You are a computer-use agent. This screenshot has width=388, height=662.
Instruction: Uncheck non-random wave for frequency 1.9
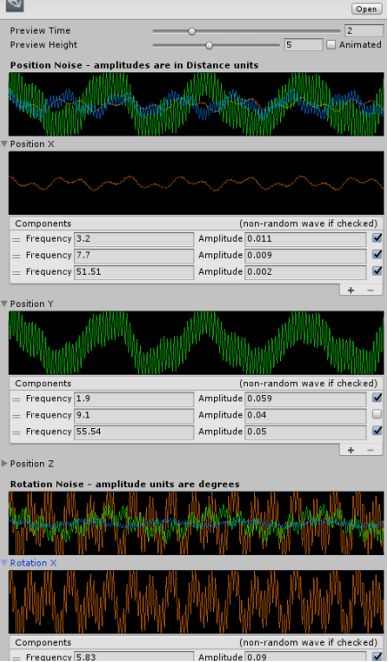377,398
